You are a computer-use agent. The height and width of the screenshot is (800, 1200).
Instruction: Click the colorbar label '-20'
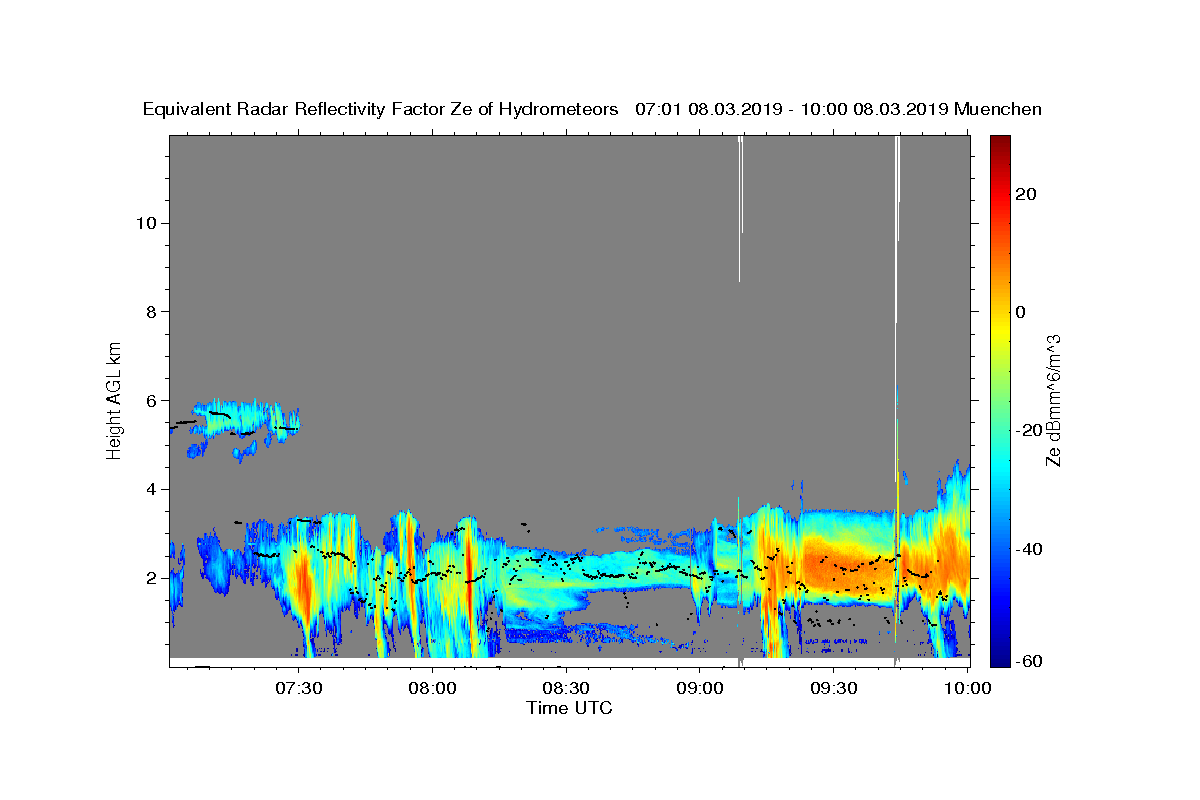pyautogui.click(x=1030, y=430)
